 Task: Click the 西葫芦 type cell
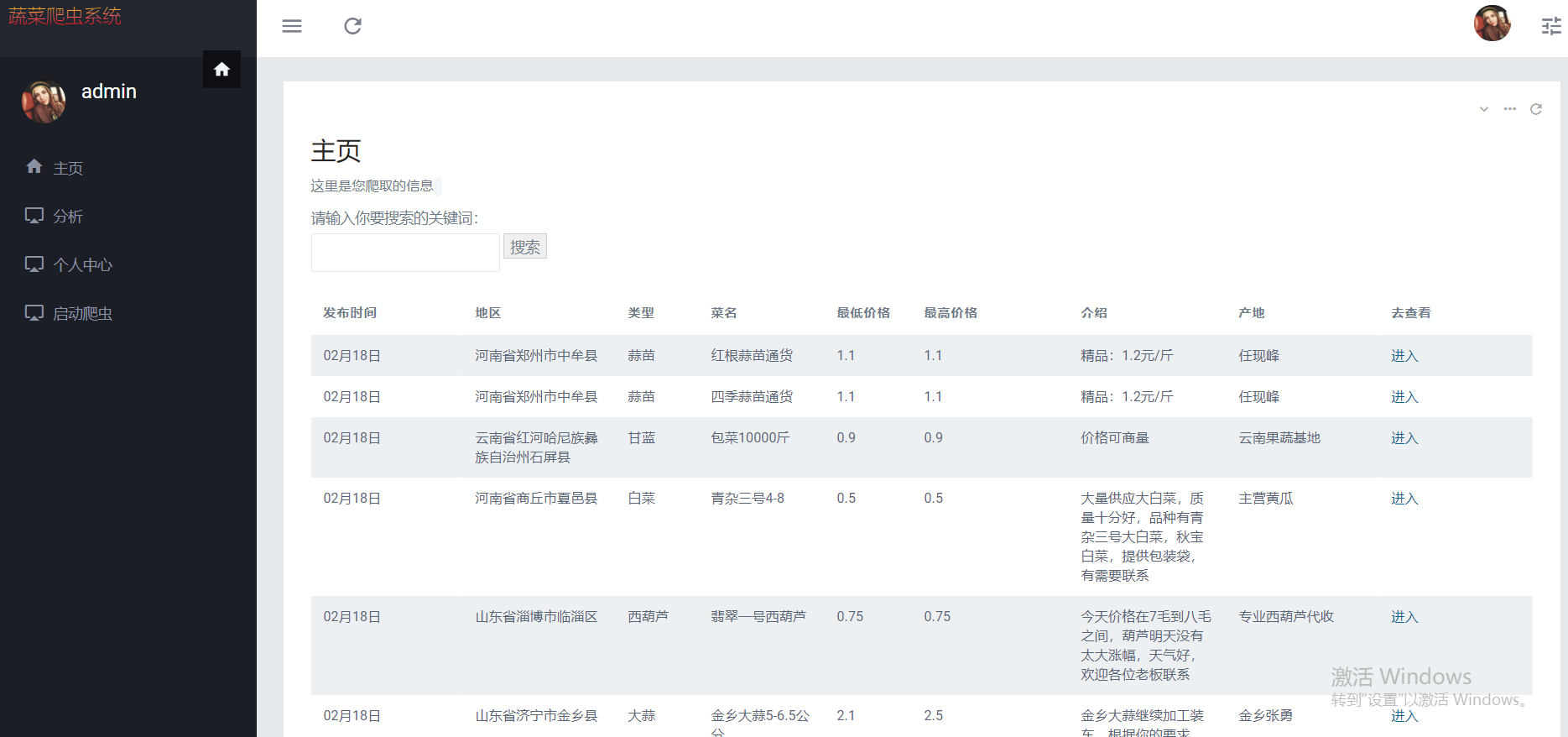(649, 617)
